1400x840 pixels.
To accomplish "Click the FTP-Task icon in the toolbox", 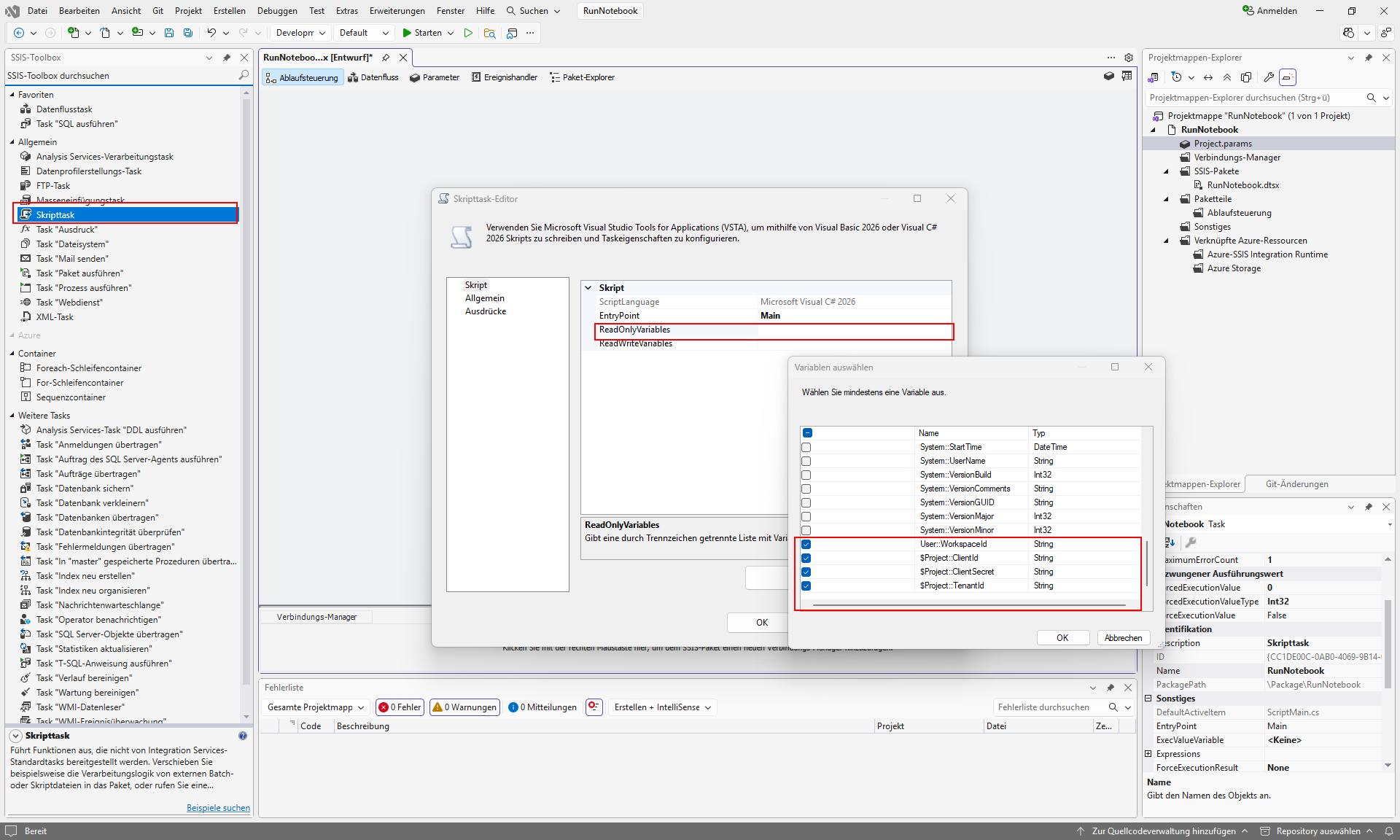I will coord(26,185).
